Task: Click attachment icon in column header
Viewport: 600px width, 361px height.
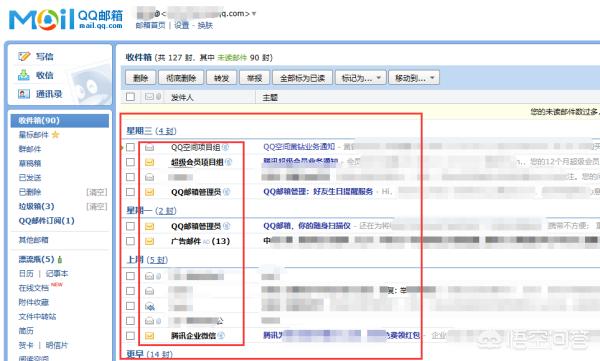Action: 158,97
